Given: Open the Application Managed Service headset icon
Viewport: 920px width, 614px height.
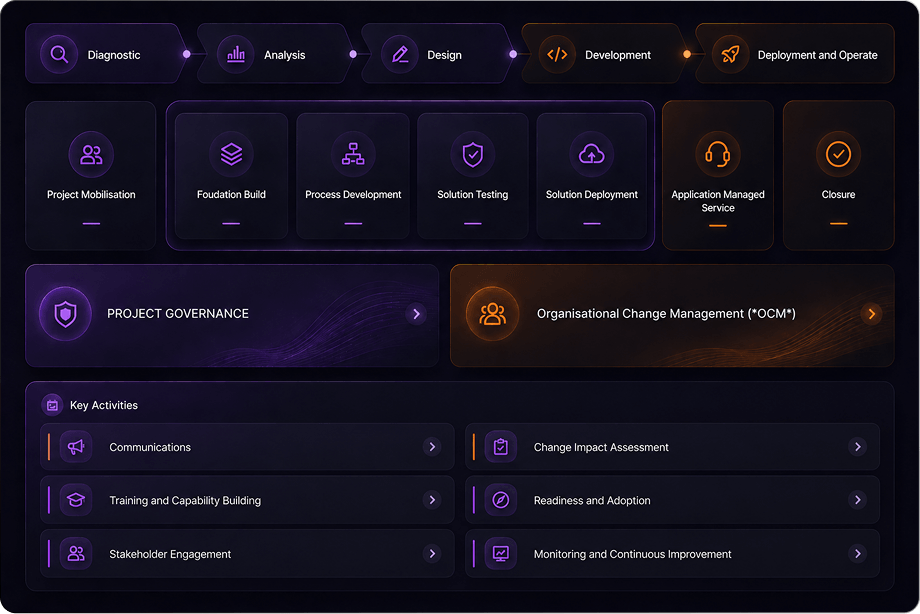Looking at the screenshot, I should click(718, 154).
